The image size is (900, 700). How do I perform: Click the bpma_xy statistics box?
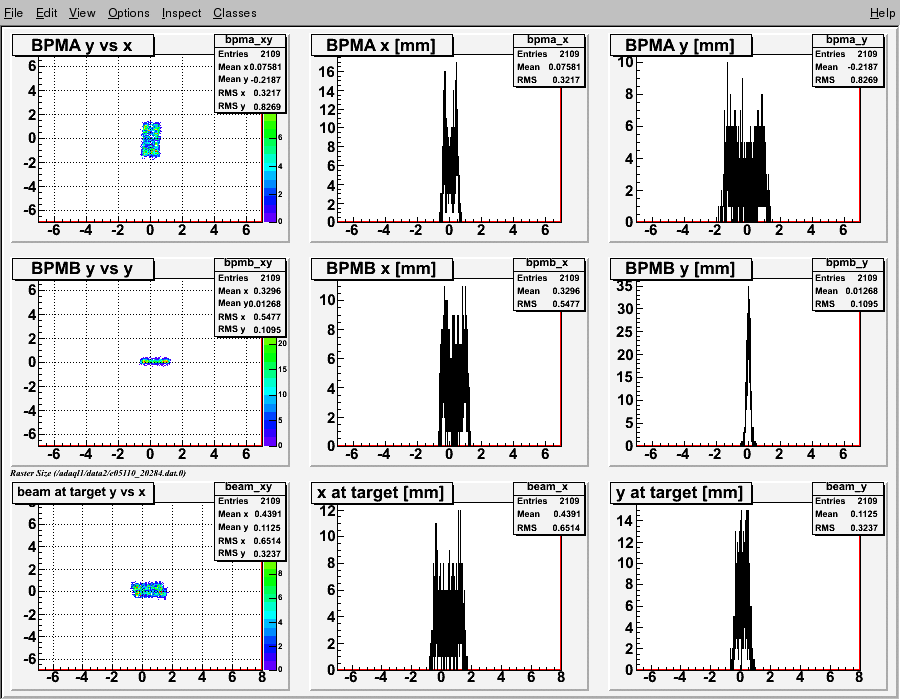[x=250, y=73]
